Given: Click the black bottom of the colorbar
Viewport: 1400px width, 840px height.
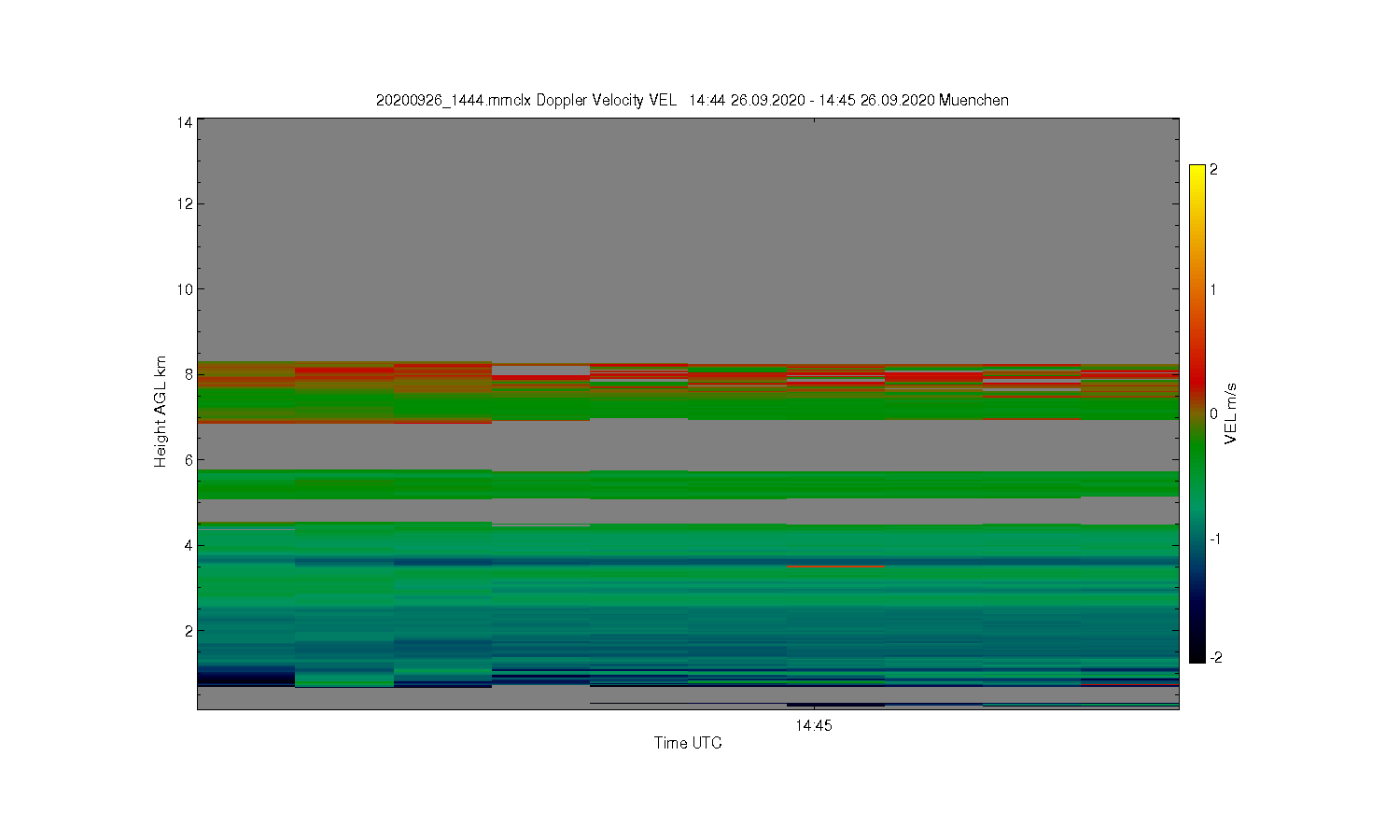Looking at the screenshot, I should click(x=1197, y=651).
